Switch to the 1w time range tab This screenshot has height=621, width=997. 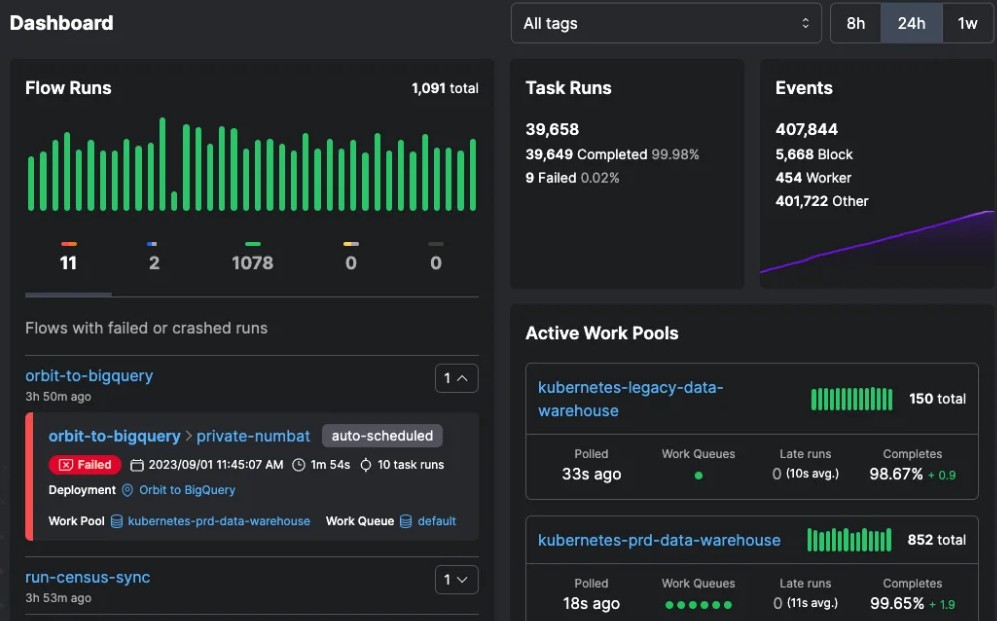(x=967, y=22)
